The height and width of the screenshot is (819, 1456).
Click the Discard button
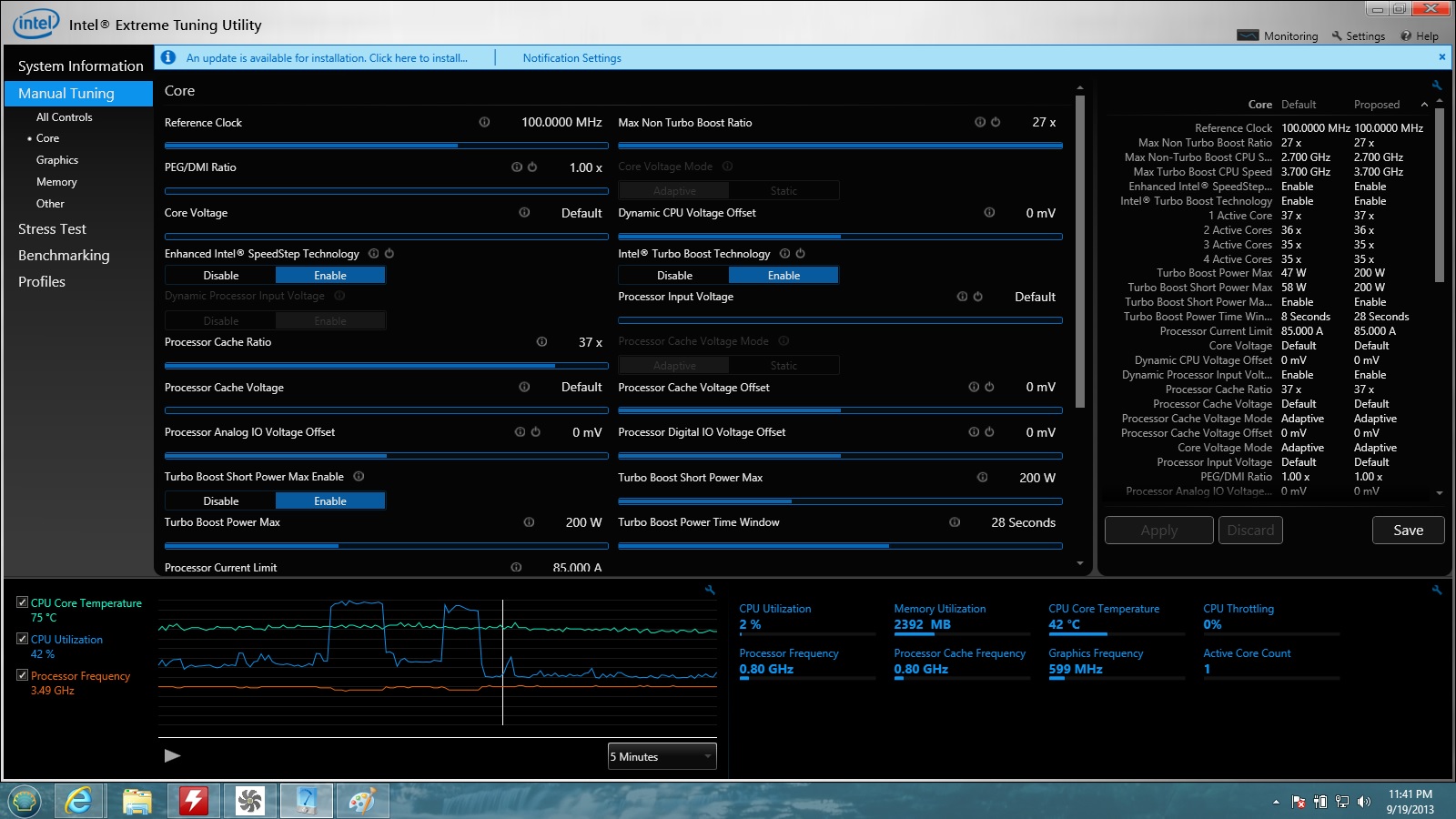click(x=1250, y=531)
